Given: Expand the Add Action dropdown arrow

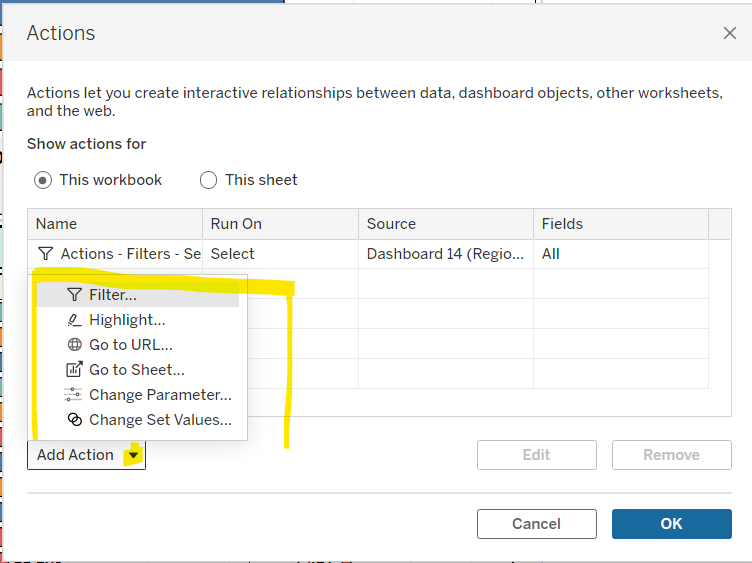Looking at the screenshot, I should (x=133, y=455).
